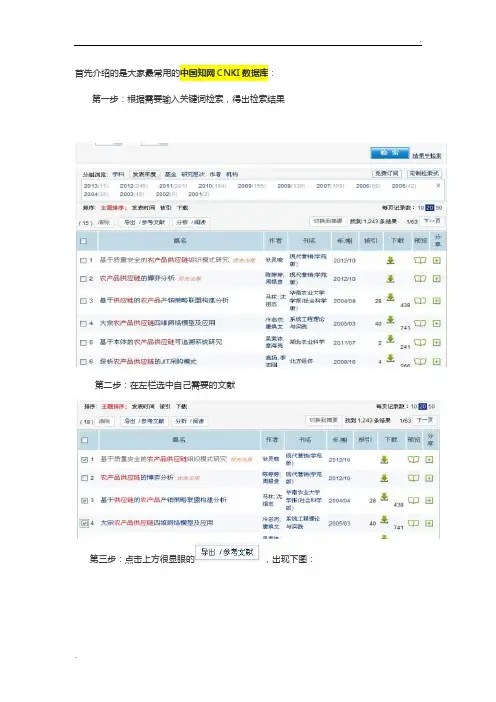Select 发表年度 grouping tab
The image size is (496, 702).
[x=144, y=174]
